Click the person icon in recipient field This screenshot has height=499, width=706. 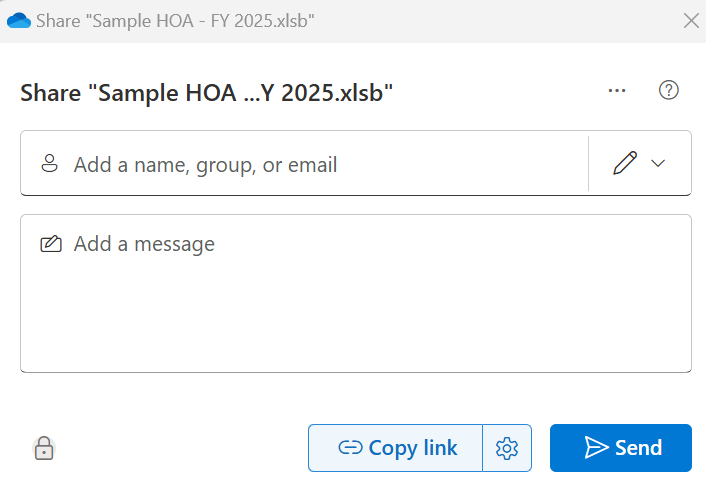click(49, 164)
